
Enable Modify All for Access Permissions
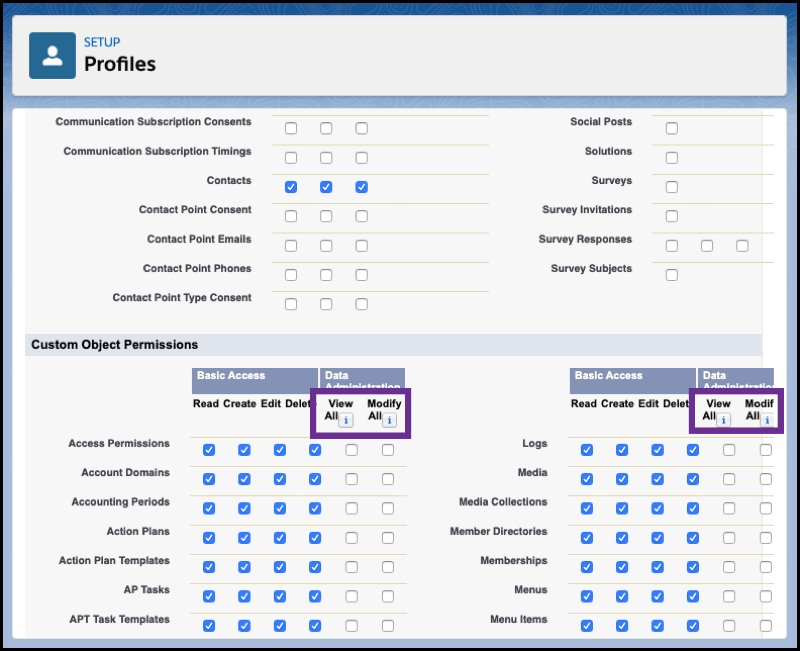point(388,449)
